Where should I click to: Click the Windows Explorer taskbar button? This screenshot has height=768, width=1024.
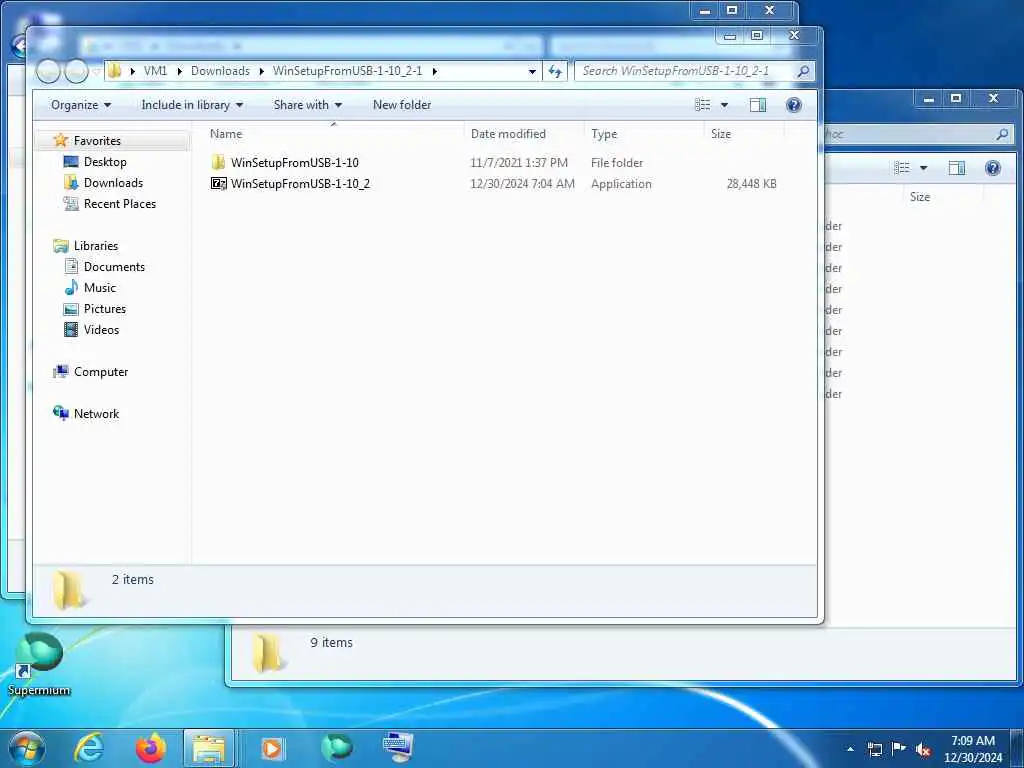pos(209,748)
